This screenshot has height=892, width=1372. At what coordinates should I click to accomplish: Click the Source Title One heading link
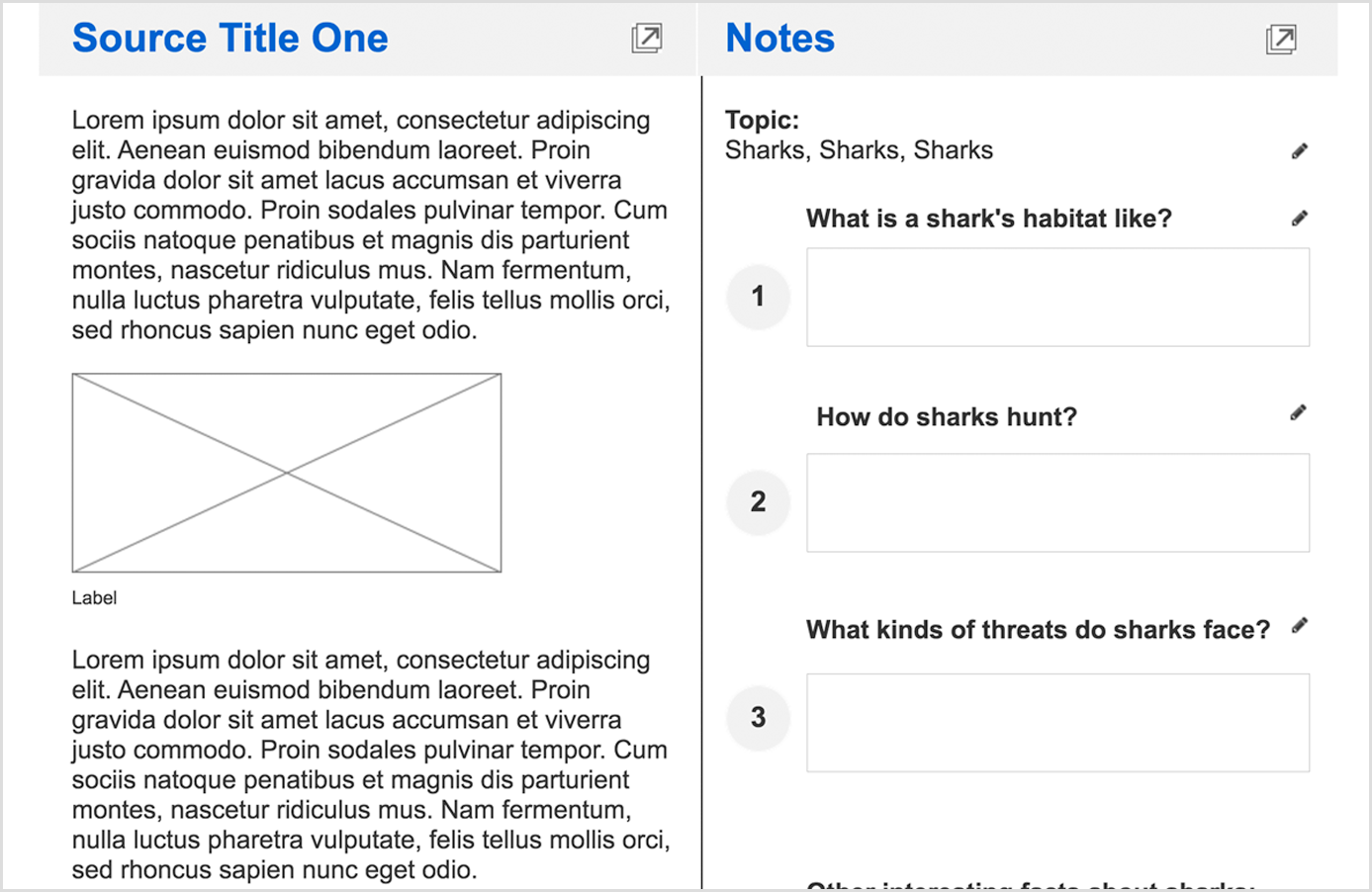229,39
